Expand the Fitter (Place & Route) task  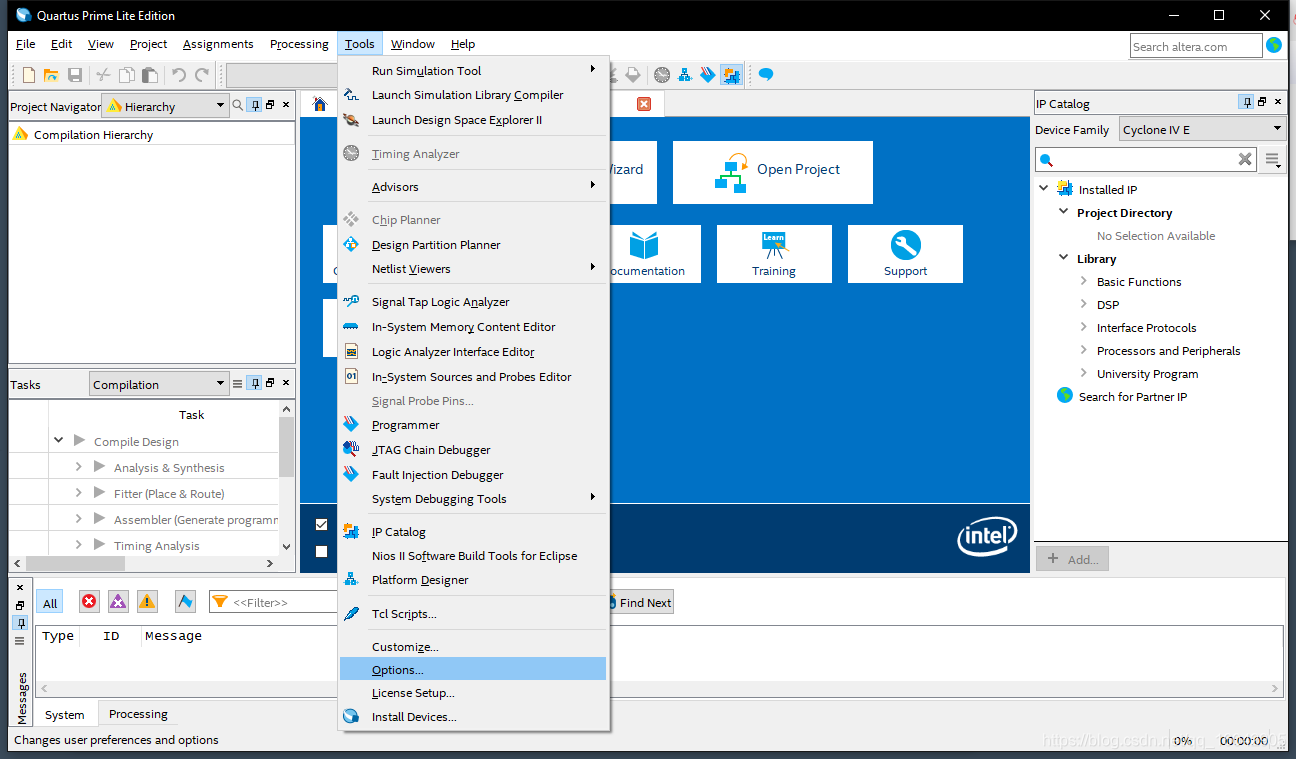click(x=79, y=493)
